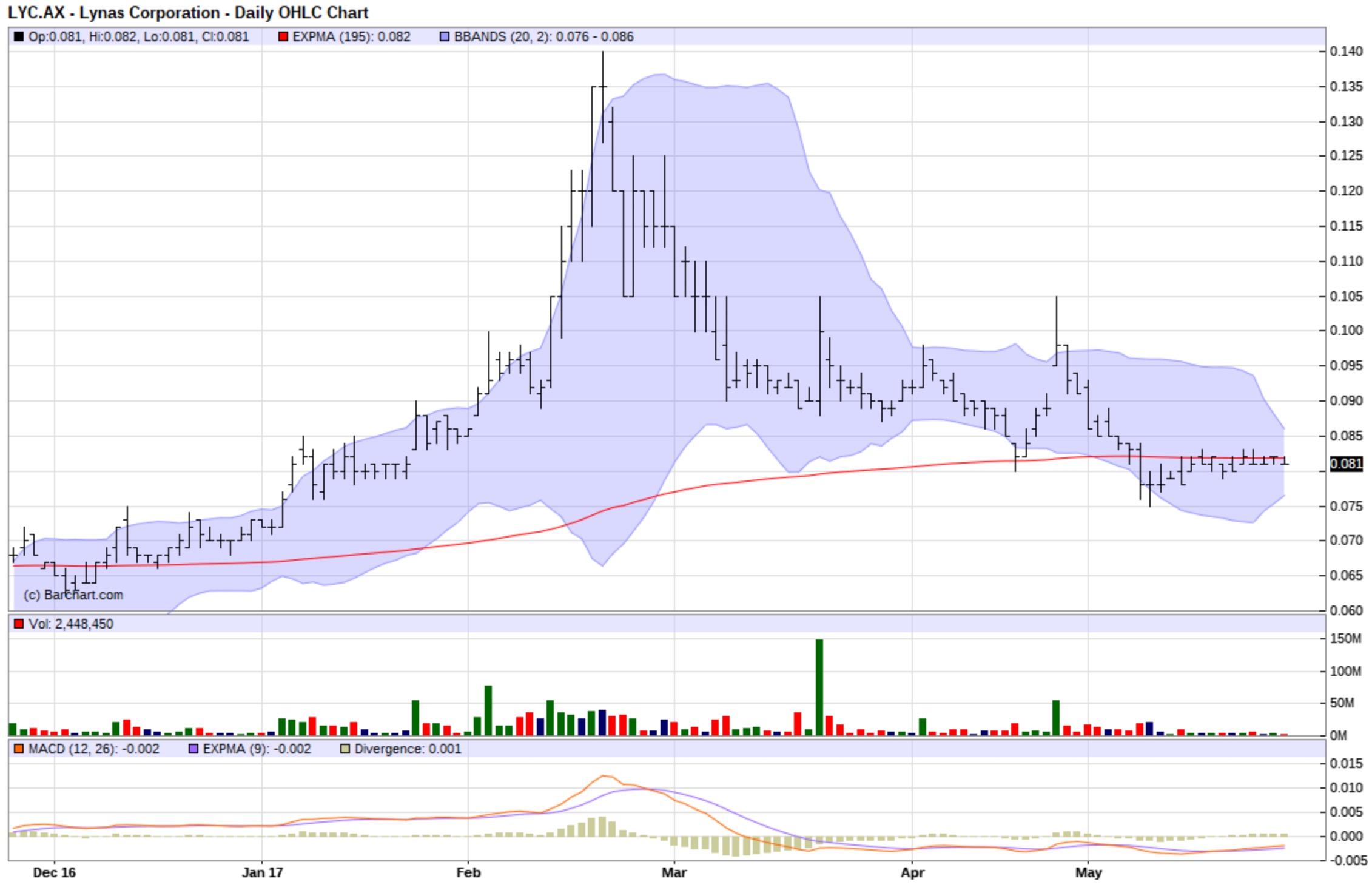Click the EXPMA (9): -0.002 label
1372x890 pixels.
coord(257,749)
